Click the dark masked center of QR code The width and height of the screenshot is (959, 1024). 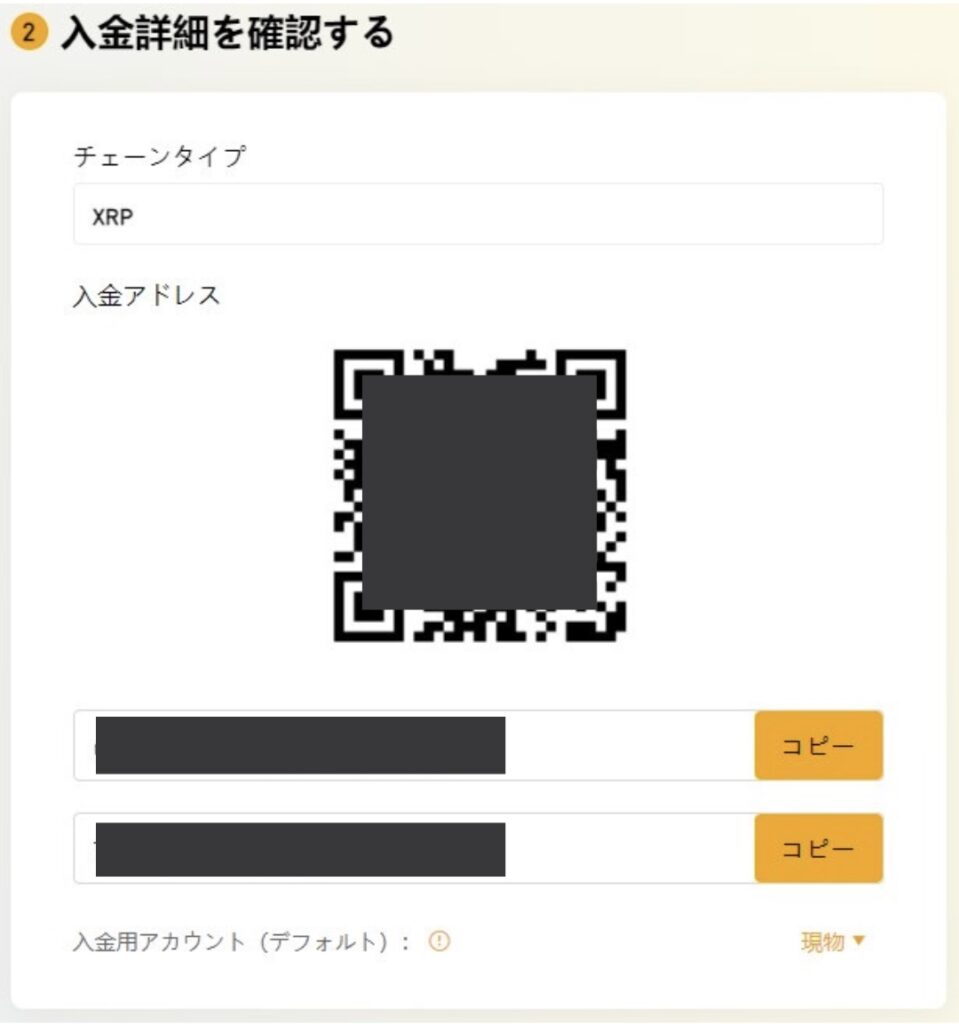click(480, 492)
